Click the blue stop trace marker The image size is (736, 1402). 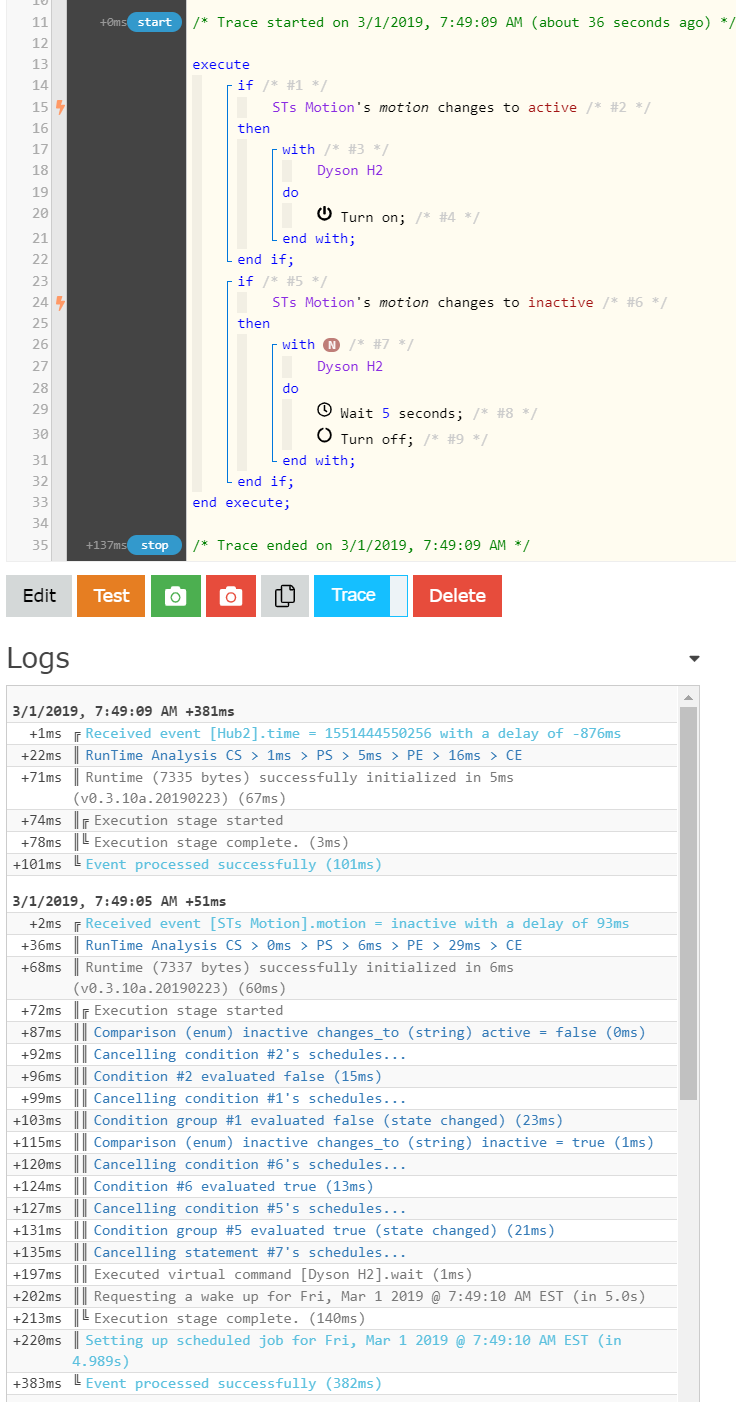[x=154, y=545]
